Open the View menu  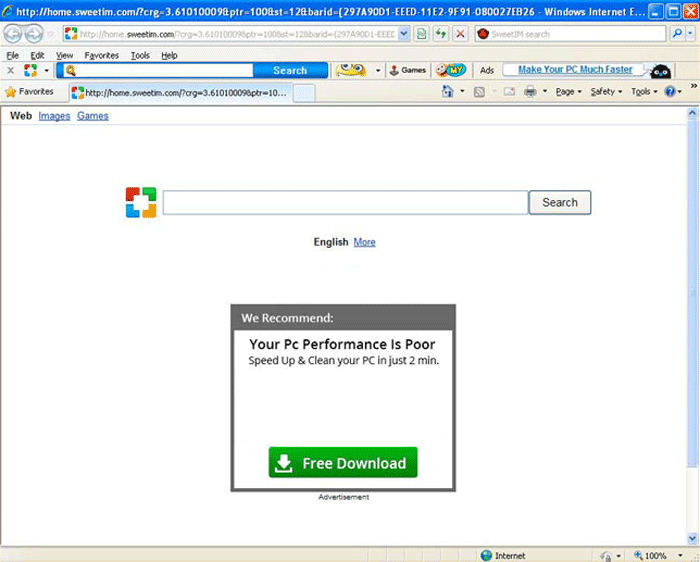tap(64, 55)
